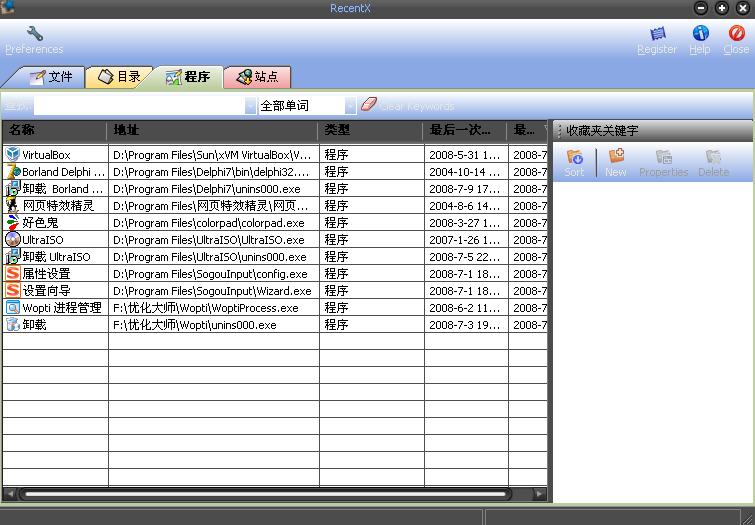Click date cell 2004-10-14 for Delphi
This screenshot has height=525, width=755.
point(466,171)
